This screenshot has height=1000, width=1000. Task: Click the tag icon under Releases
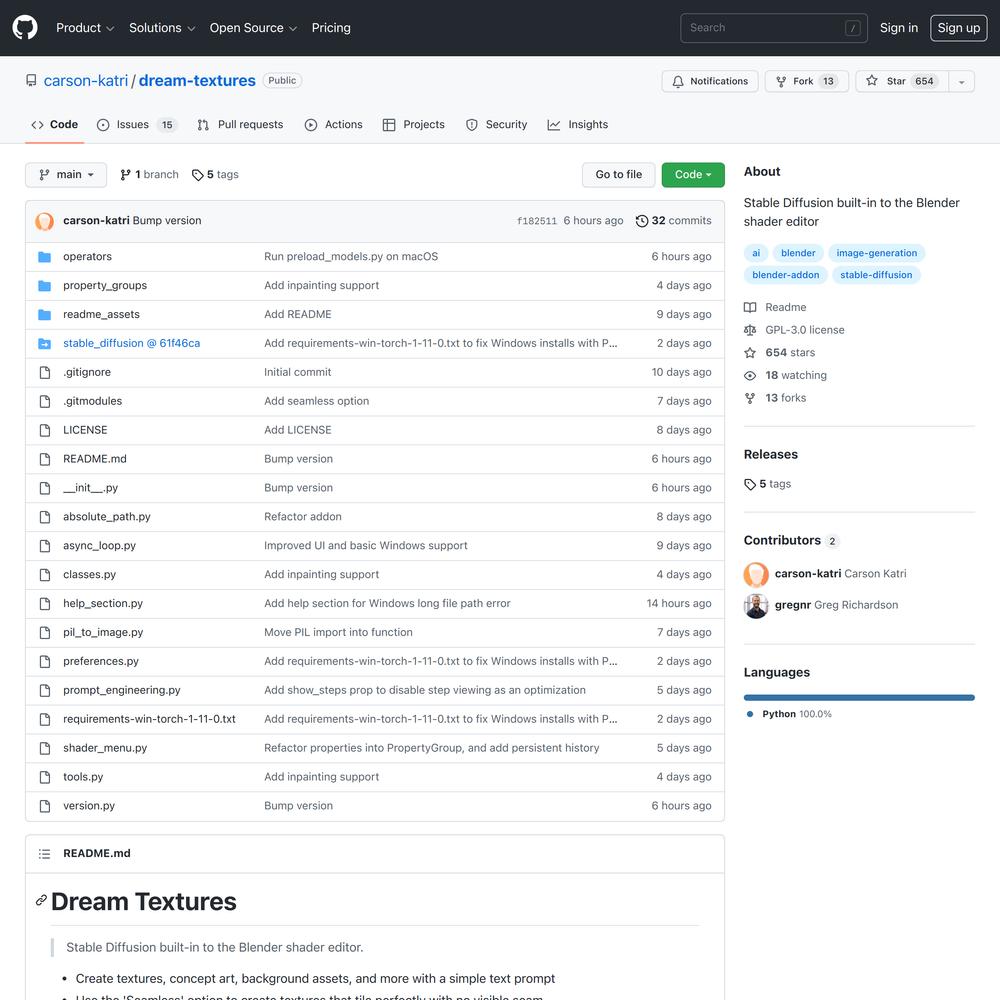[750, 484]
